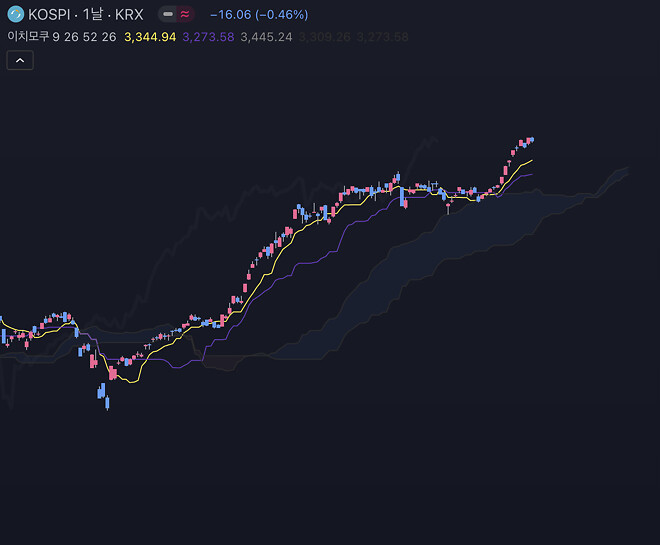660x545 pixels.
Task: Click the KOSPI symbol logo icon
Action: [16, 14]
